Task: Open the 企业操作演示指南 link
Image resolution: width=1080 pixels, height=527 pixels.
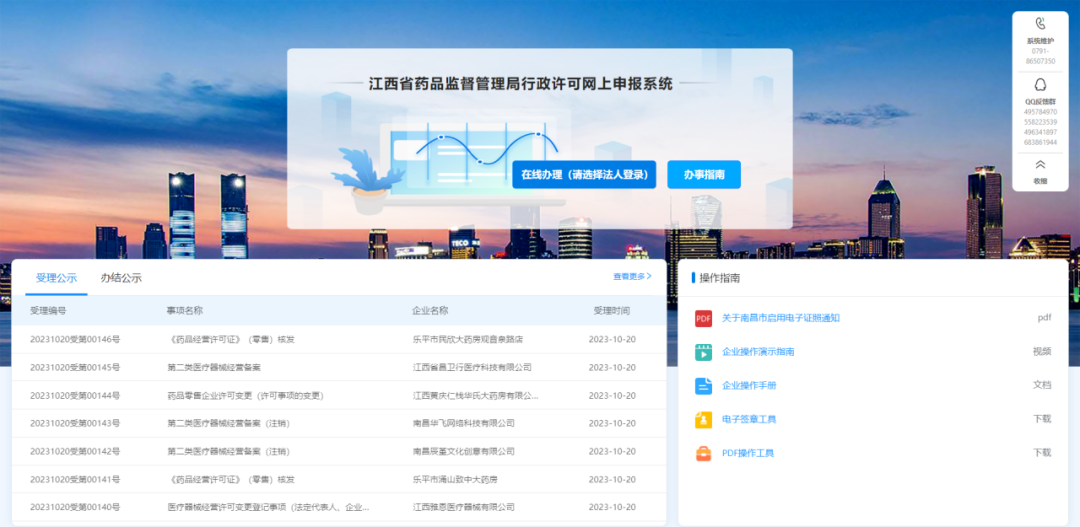Action: coord(758,352)
